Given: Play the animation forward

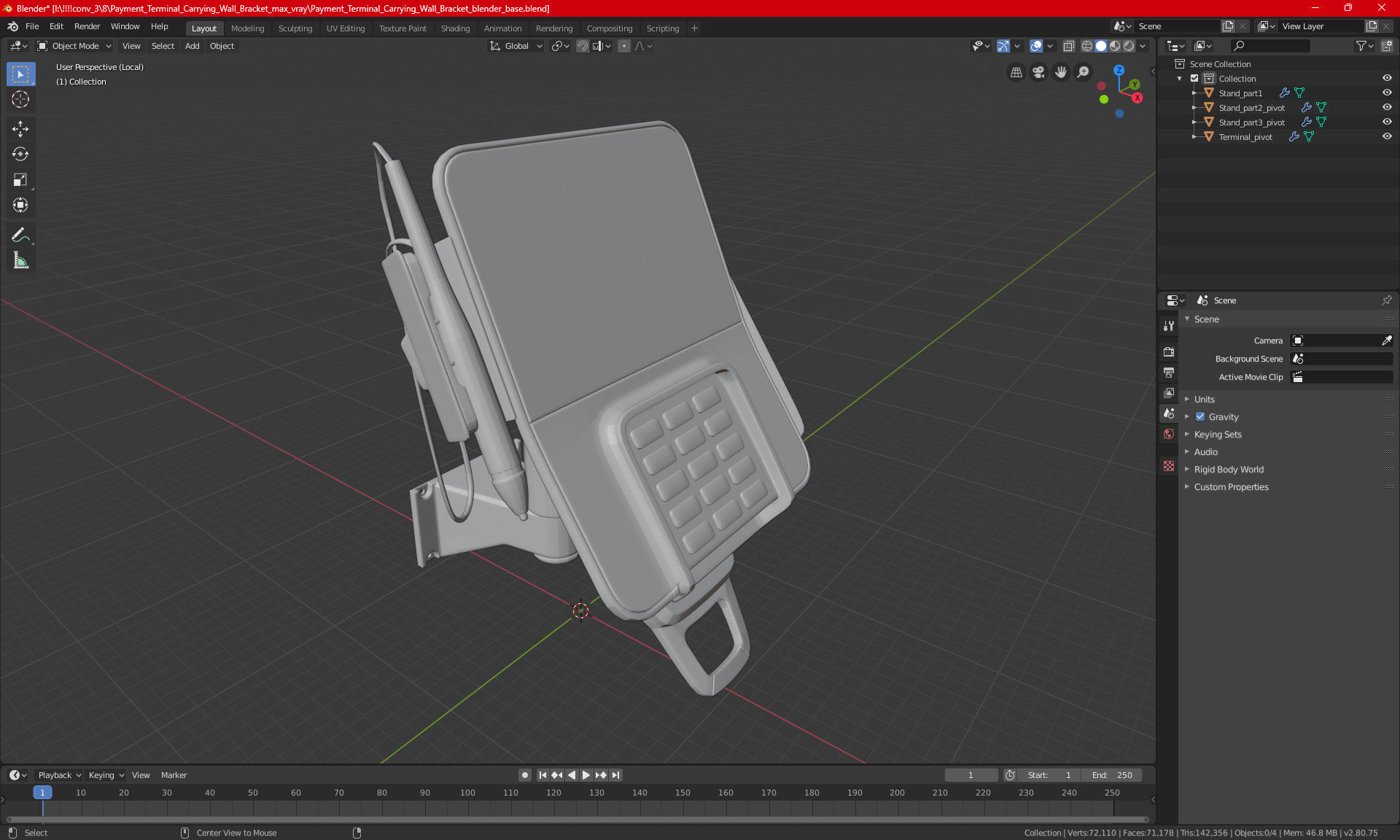Looking at the screenshot, I should click(x=586, y=775).
